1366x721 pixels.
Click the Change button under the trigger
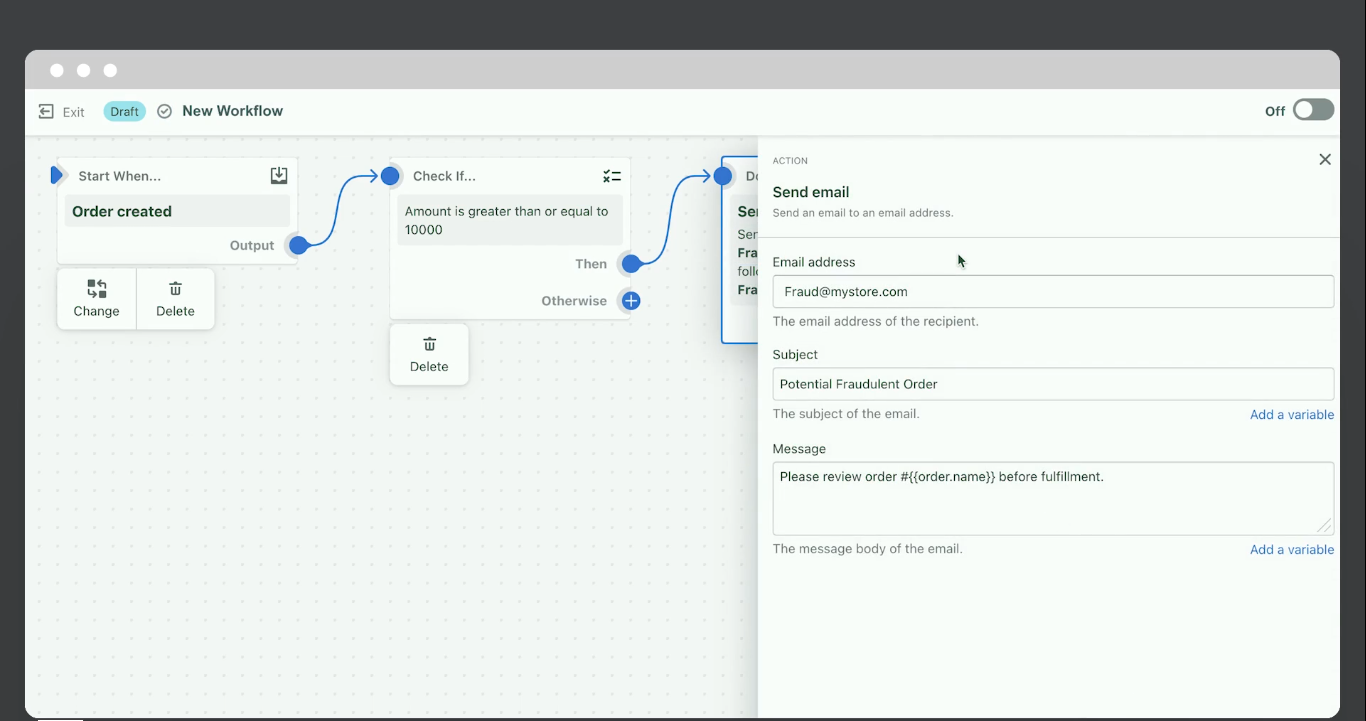[x=96, y=298]
